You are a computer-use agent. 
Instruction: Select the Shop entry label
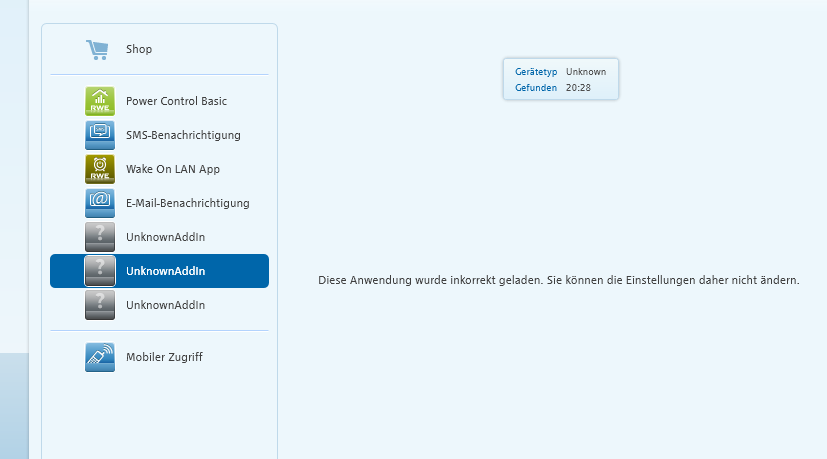pos(139,49)
